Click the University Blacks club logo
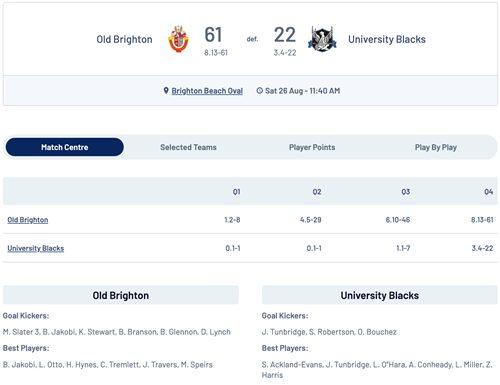 coord(322,39)
